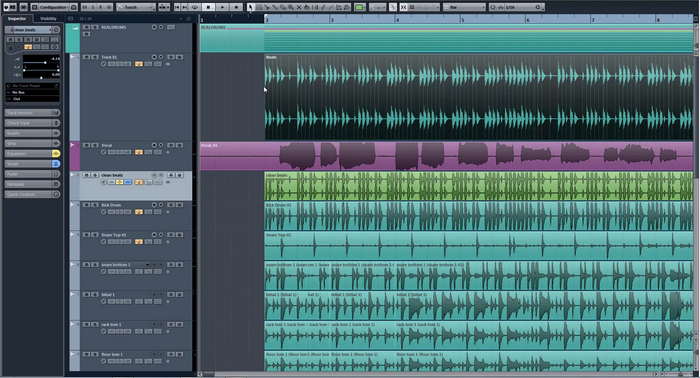
Task: Toggle the Cycle loop button
Action: pos(195,7)
